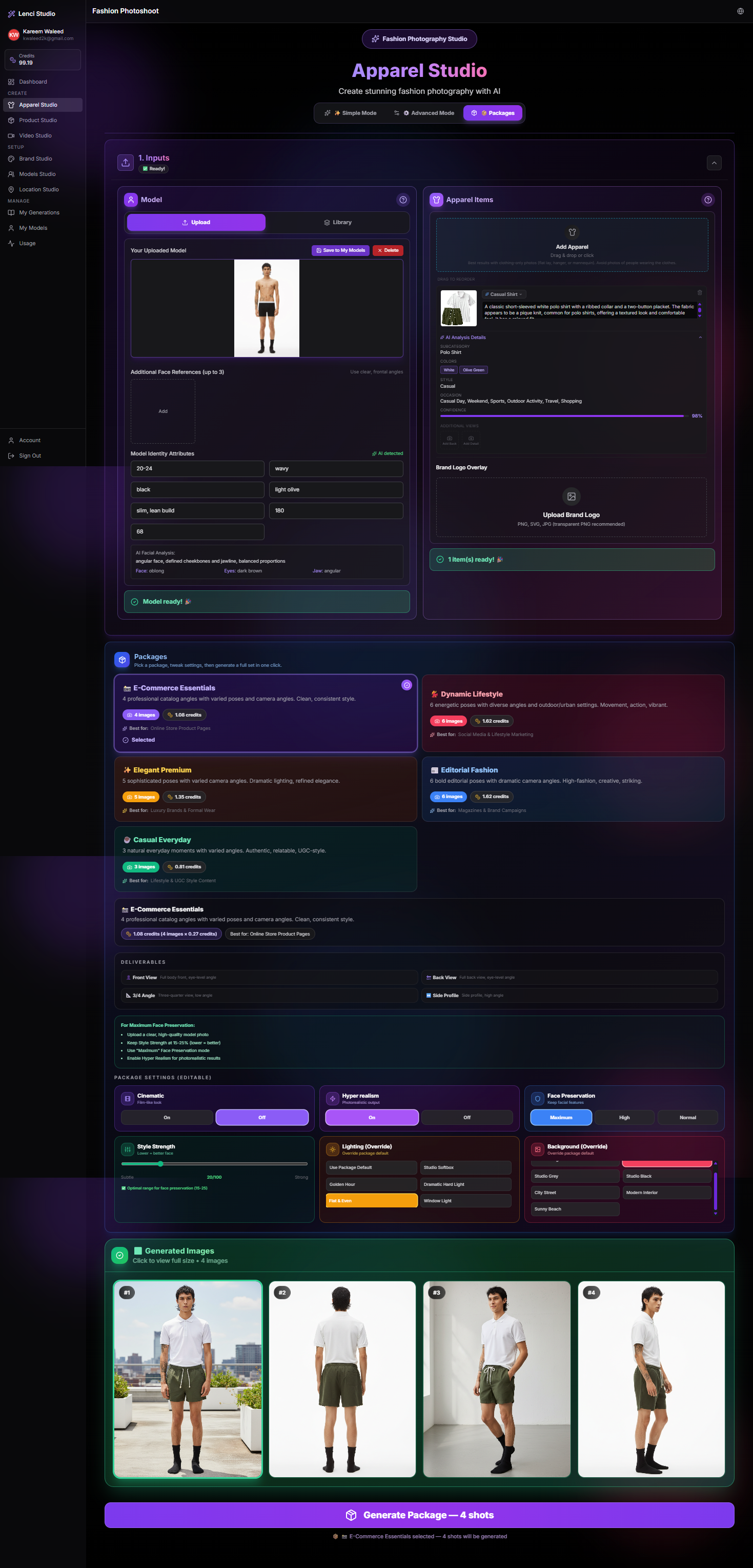Open Brand Studio from sidebar
The width and height of the screenshot is (753, 1568).
(x=35, y=159)
